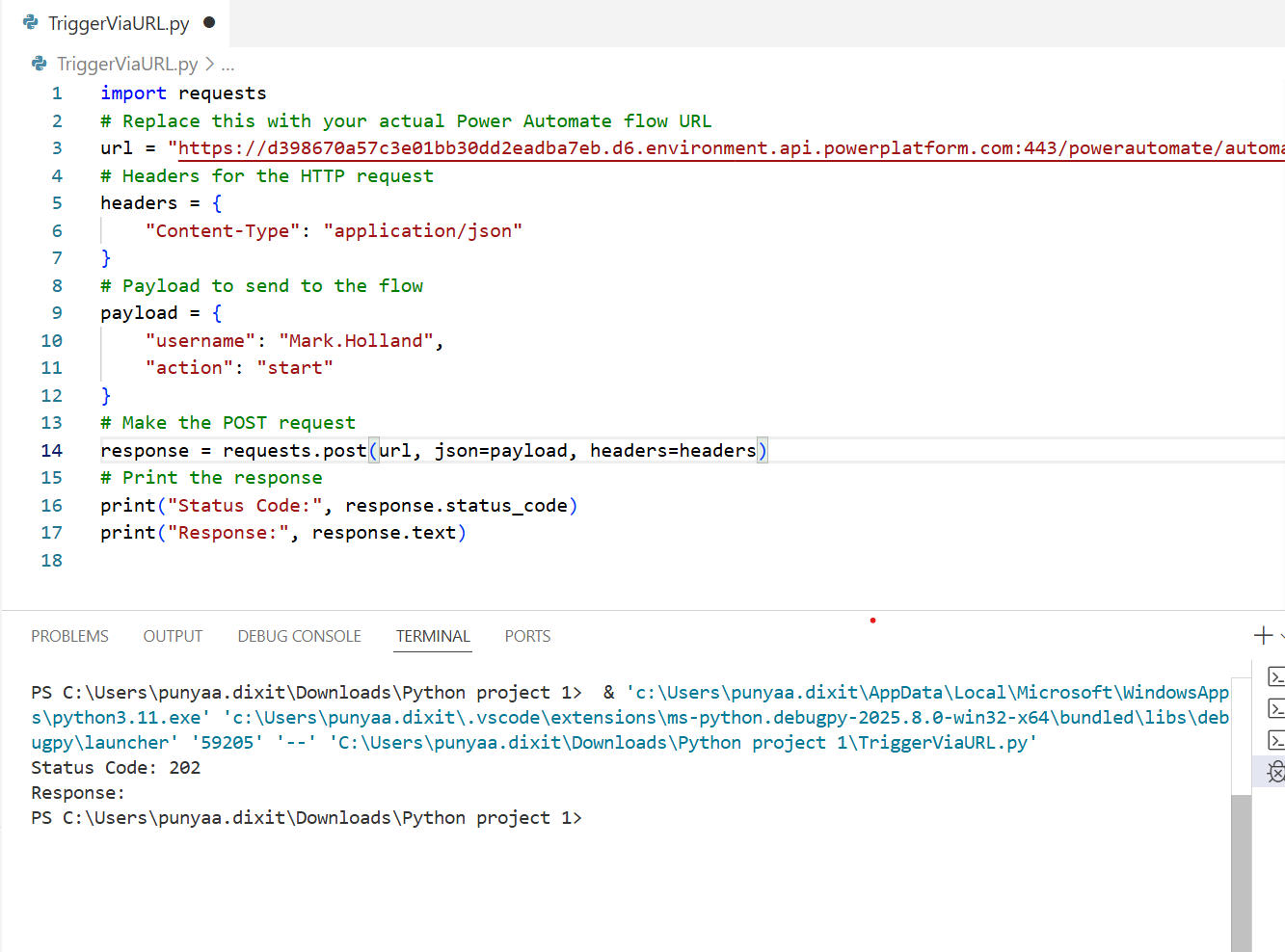Switch to the PROBLEMS panel tab
The height and width of the screenshot is (952, 1285).
click(x=69, y=636)
